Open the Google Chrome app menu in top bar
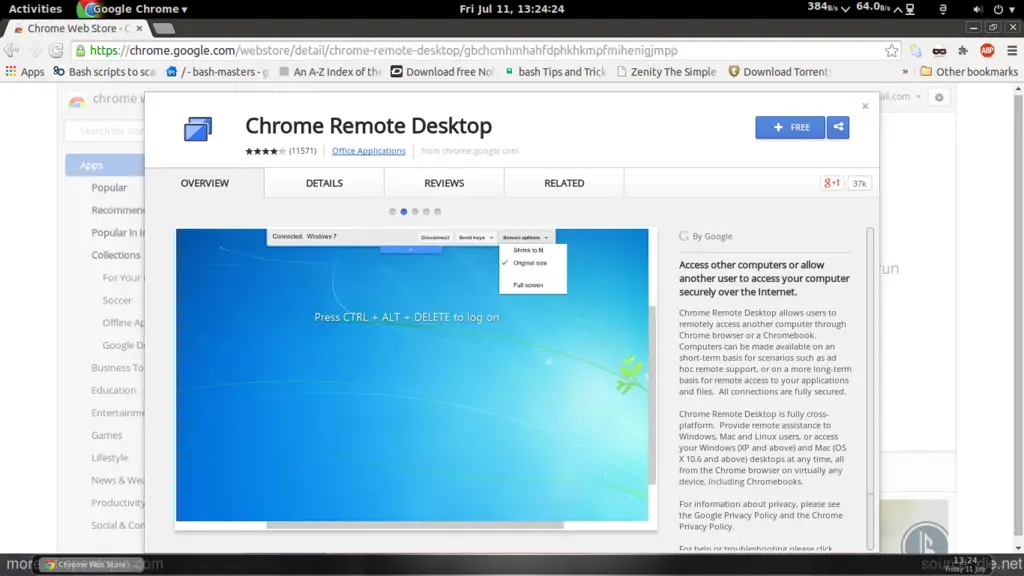 [133, 9]
